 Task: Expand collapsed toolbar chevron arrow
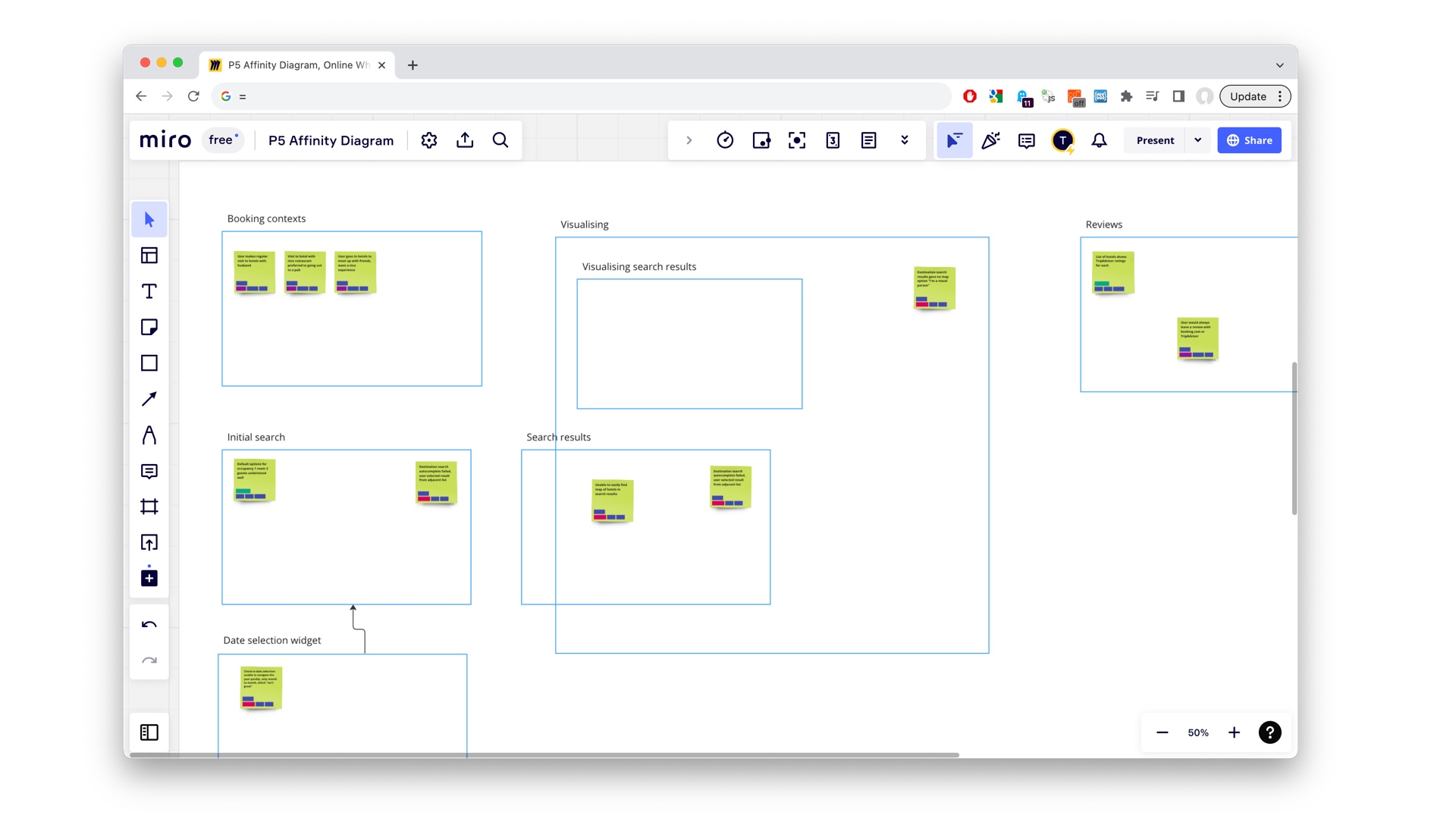689,140
